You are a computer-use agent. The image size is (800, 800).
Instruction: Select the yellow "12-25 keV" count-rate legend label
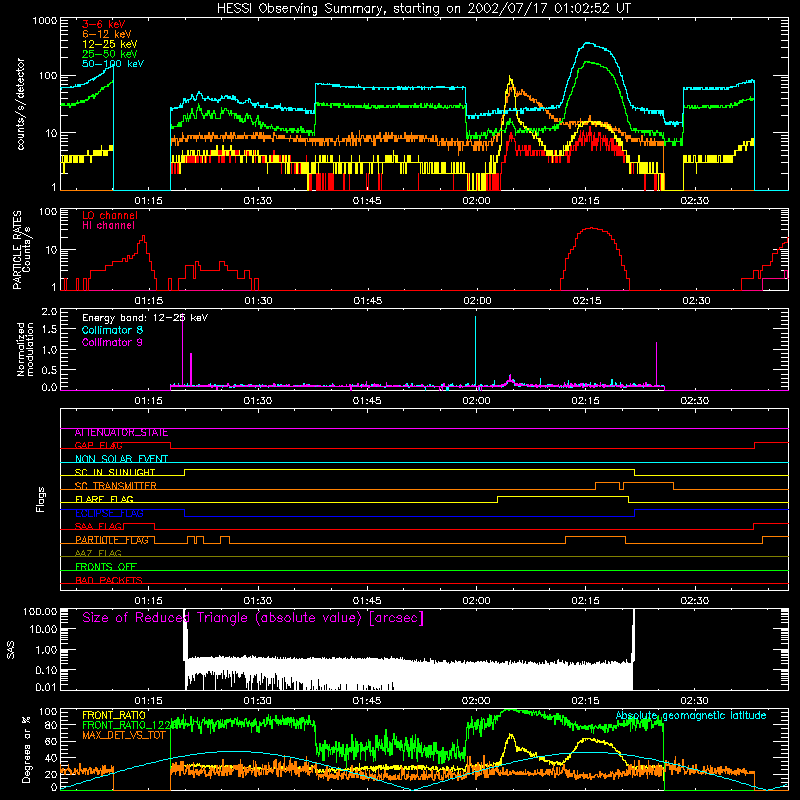(x=109, y=44)
